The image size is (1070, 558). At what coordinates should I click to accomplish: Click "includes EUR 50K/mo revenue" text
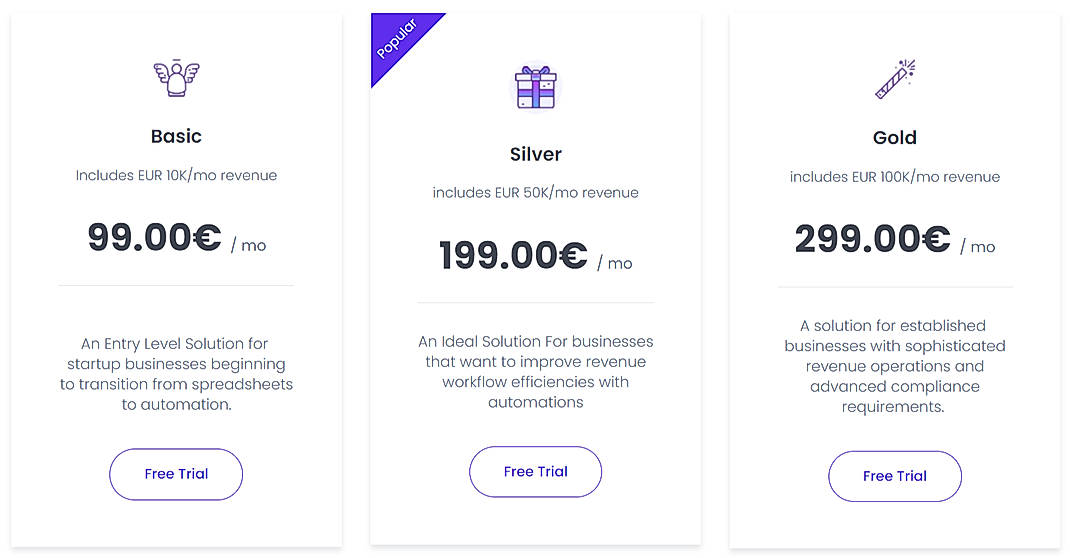coord(535,193)
